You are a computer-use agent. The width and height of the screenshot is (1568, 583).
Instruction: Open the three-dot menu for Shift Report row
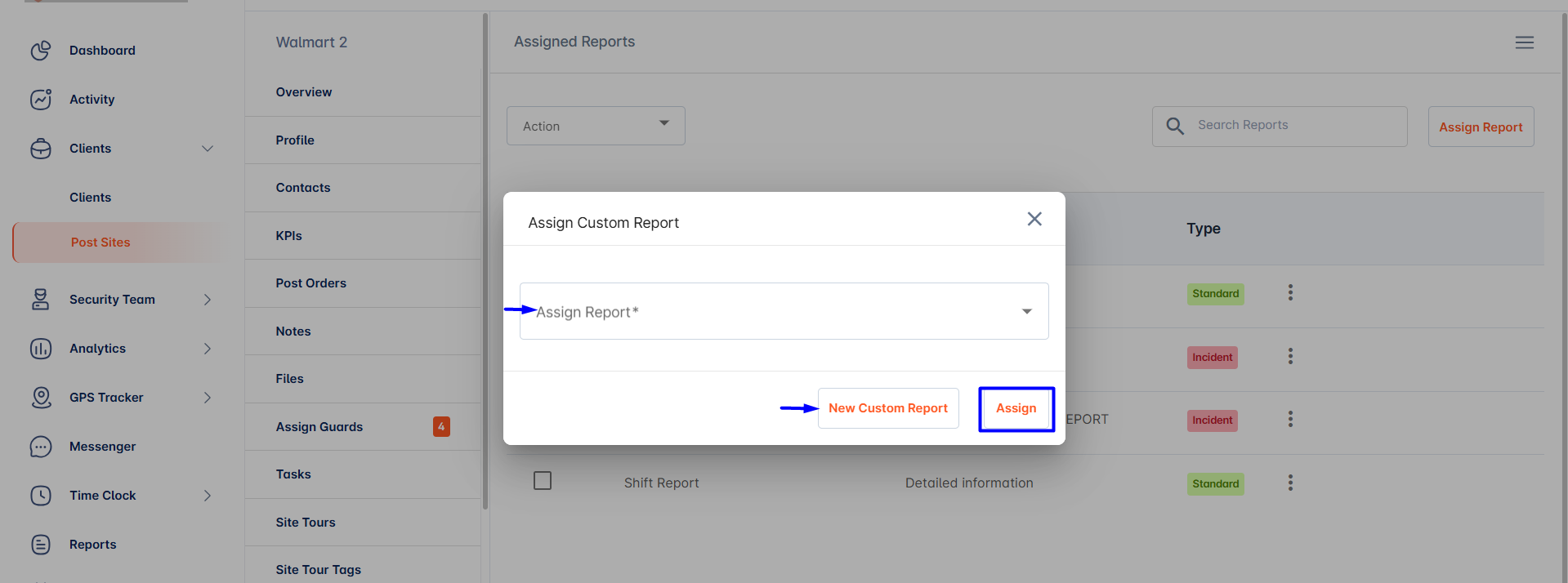[x=1290, y=483]
